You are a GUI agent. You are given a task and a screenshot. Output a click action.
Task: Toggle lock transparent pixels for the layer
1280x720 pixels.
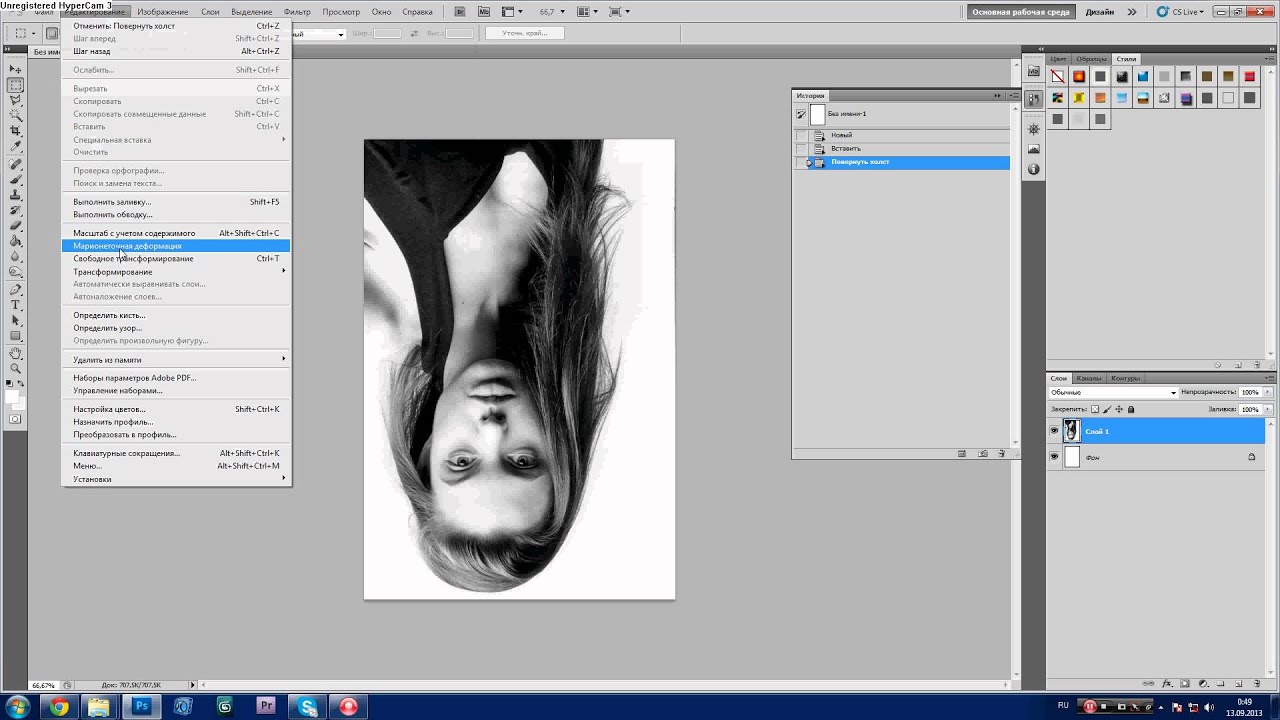click(1095, 409)
